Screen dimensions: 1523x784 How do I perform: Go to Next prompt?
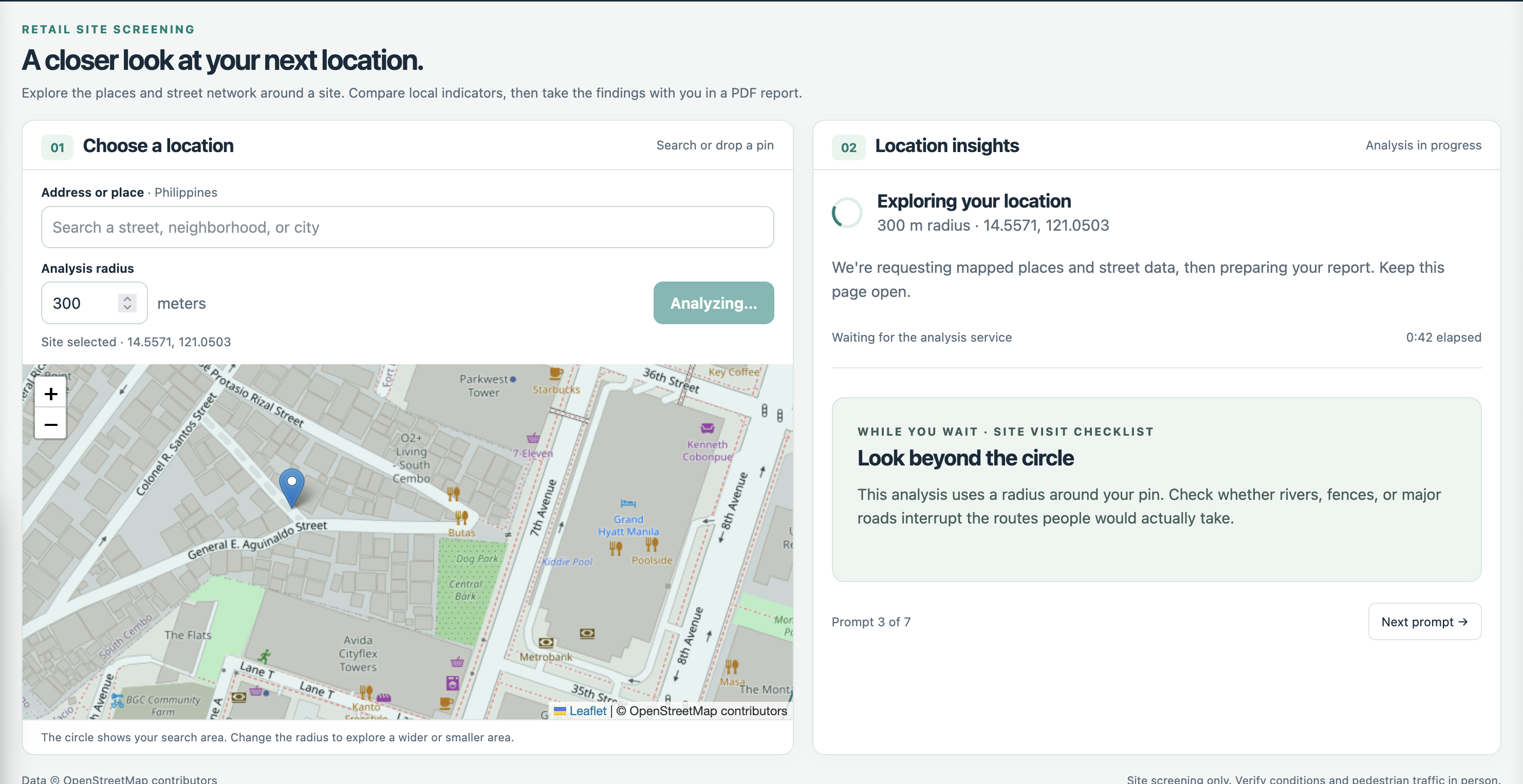pos(1424,622)
